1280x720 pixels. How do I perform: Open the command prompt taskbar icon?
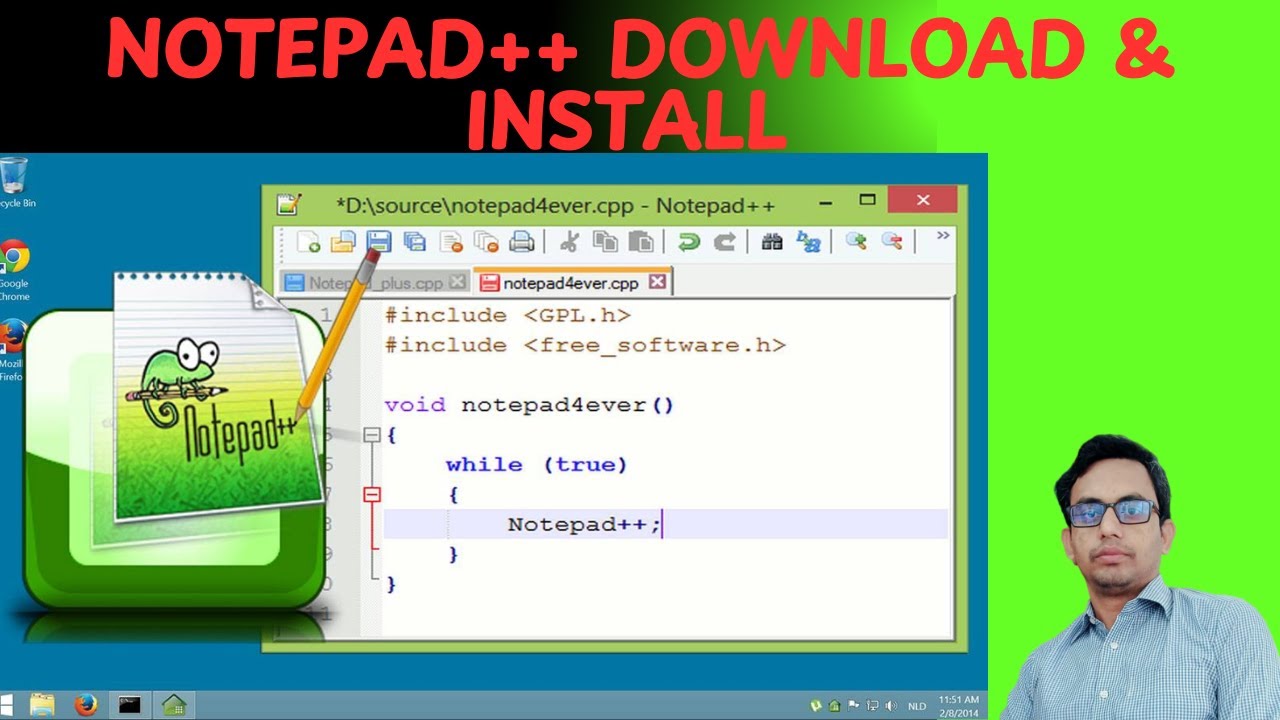click(x=129, y=704)
